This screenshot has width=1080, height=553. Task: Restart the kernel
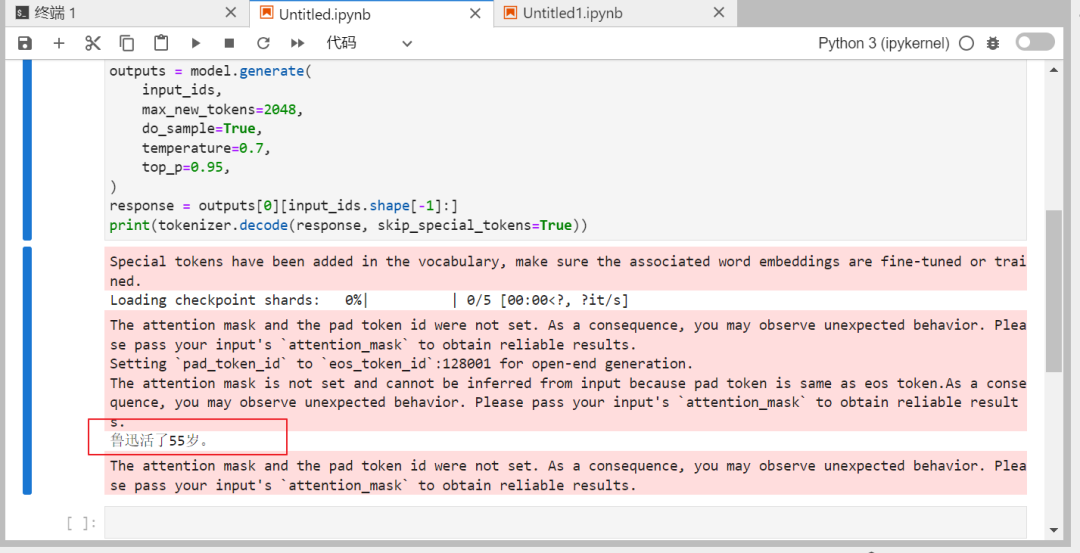point(263,43)
